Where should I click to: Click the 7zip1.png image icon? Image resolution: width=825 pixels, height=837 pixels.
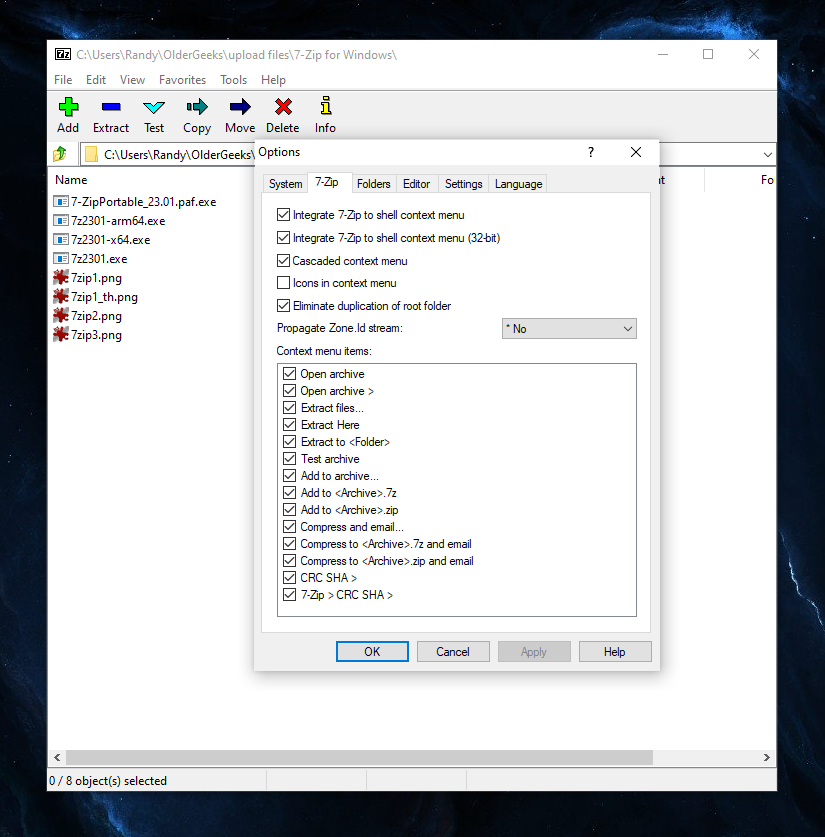point(61,278)
